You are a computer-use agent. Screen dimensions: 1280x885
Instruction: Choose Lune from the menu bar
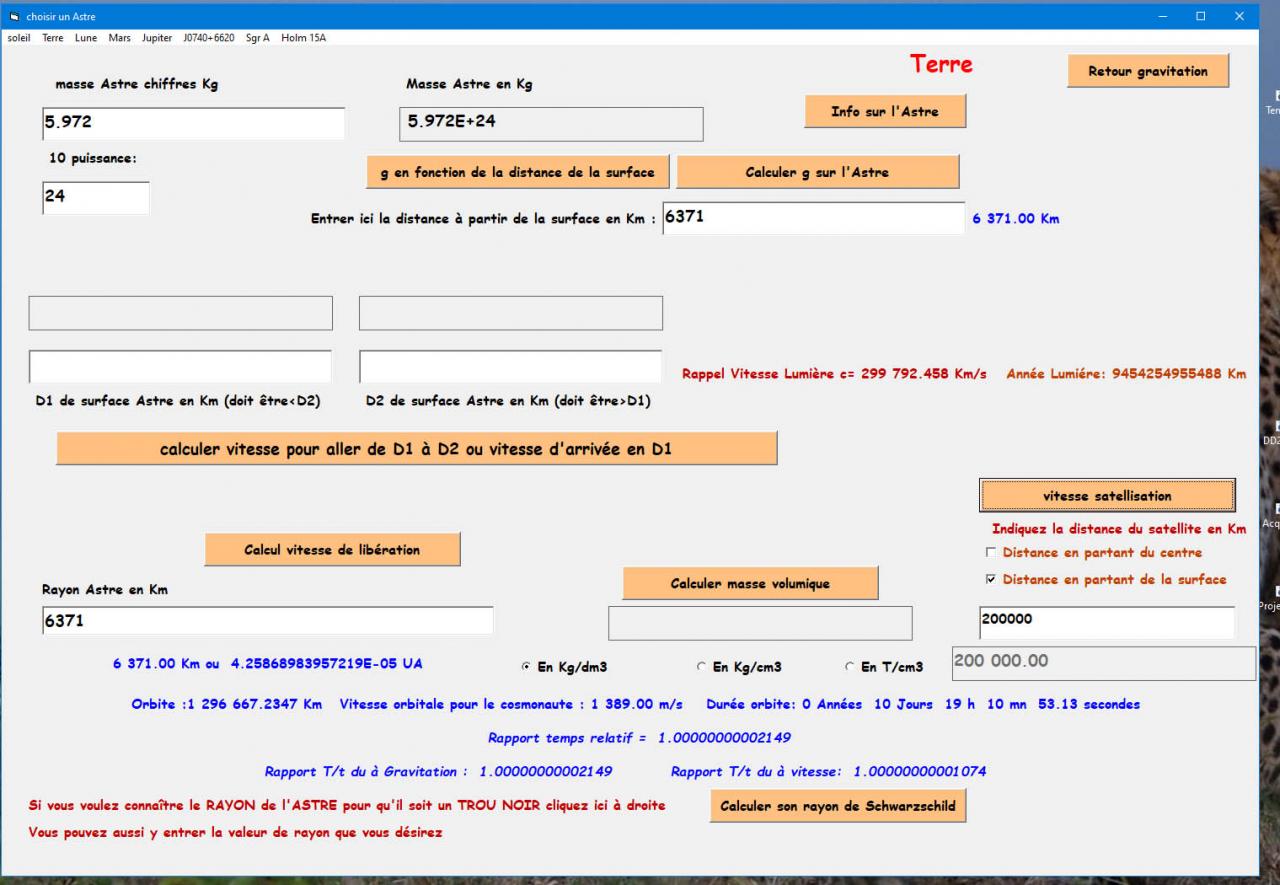pyautogui.click(x=86, y=38)
